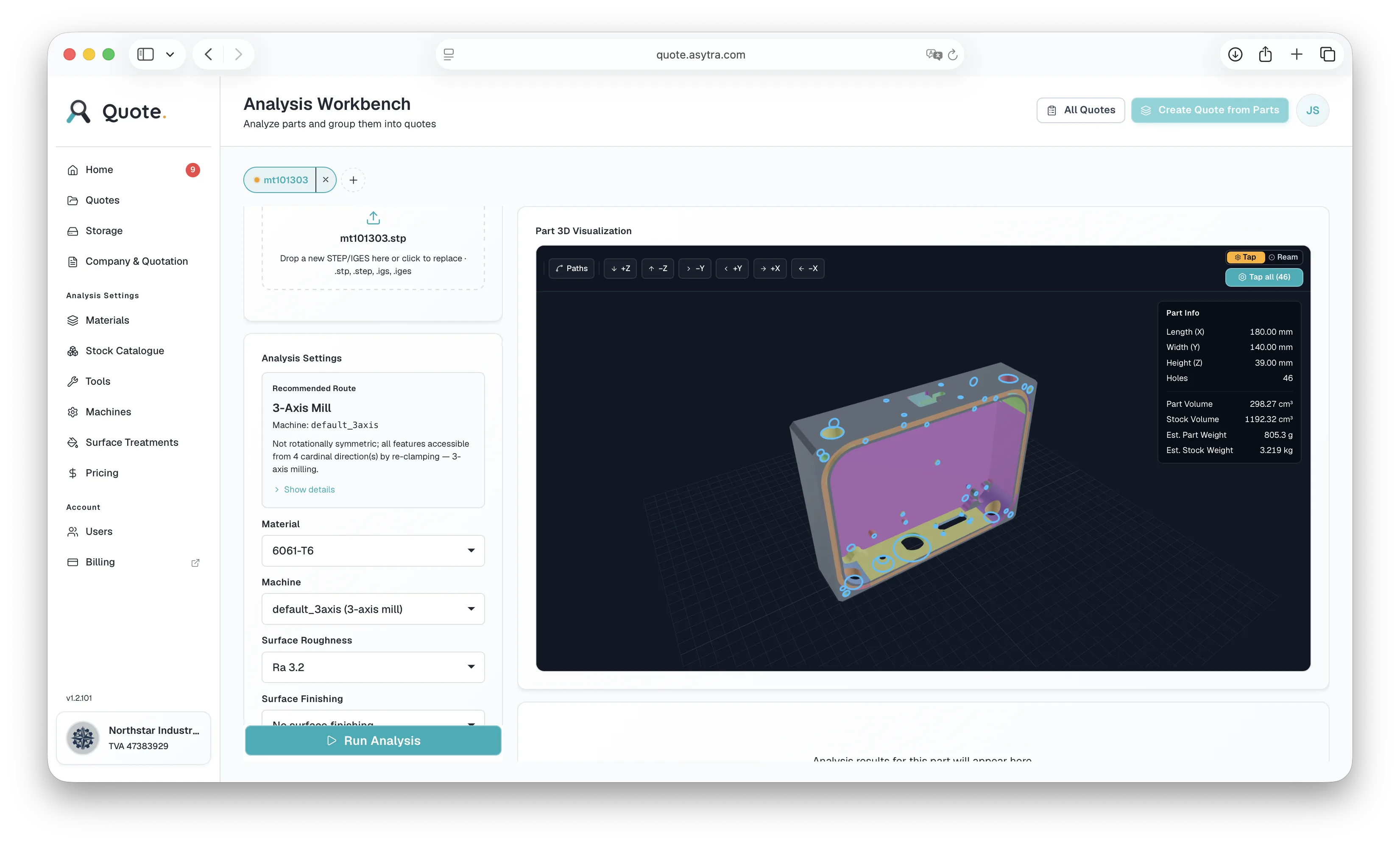Expand Show details of recommended route
Screen dimensions: 1400x845
click(304, 490)
